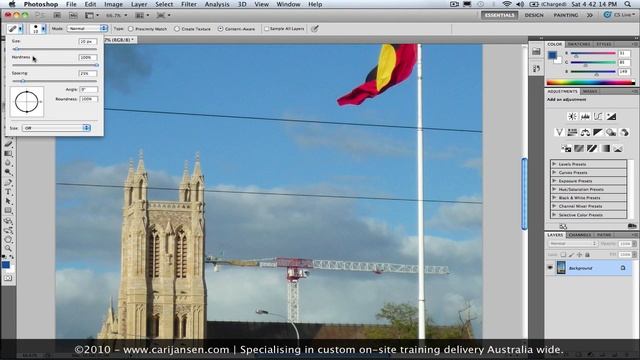
Task: Click the foreground color swatch in Color panel
Action: (x=552, y=55)
